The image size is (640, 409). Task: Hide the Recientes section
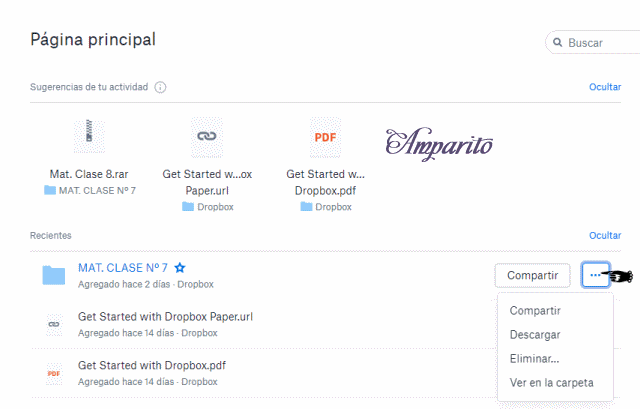[605, 235]
